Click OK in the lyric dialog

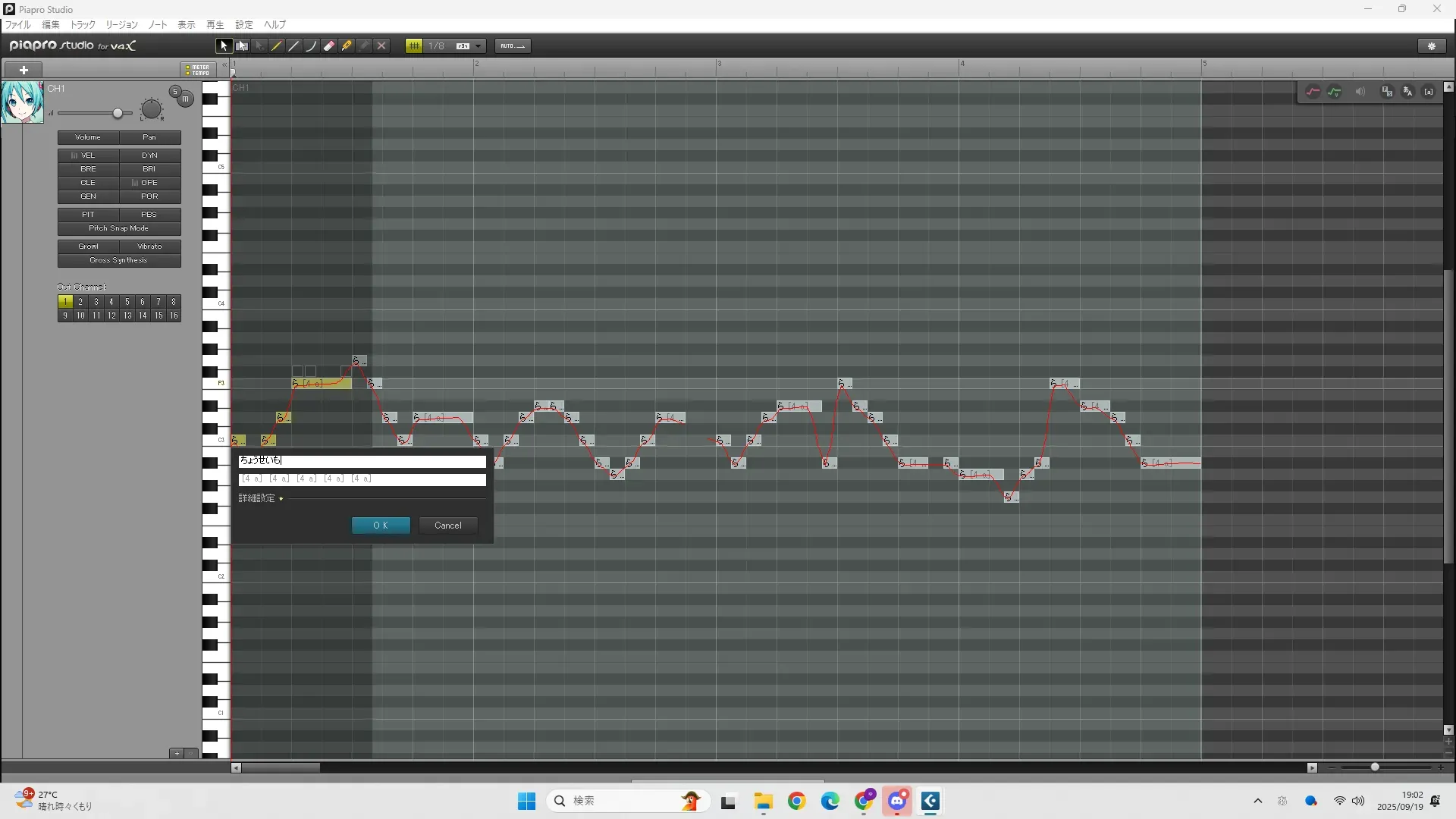click(381, 526)
